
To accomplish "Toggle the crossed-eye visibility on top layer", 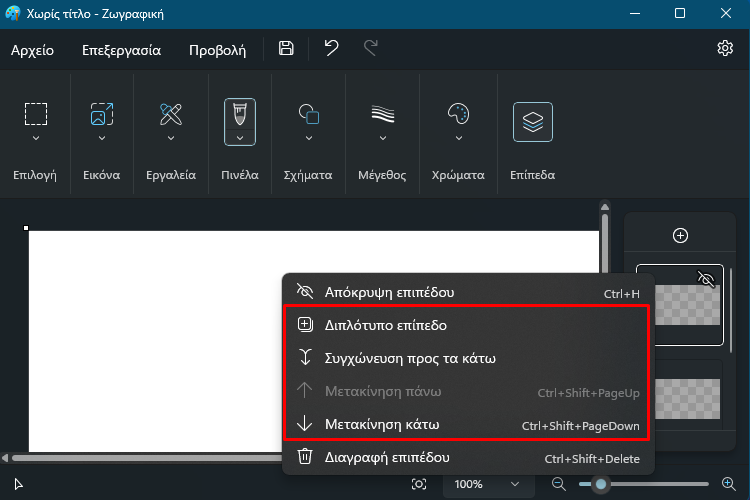I will 706,278.
